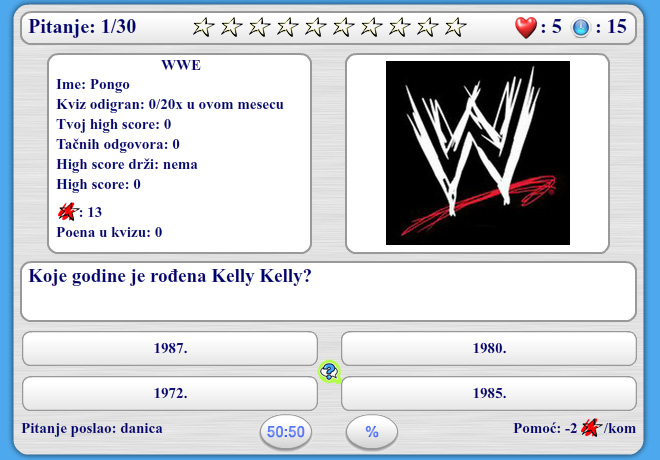Screen dimensions: 660x460
Task: Click the timer value 15
Action: pos(617,27)
